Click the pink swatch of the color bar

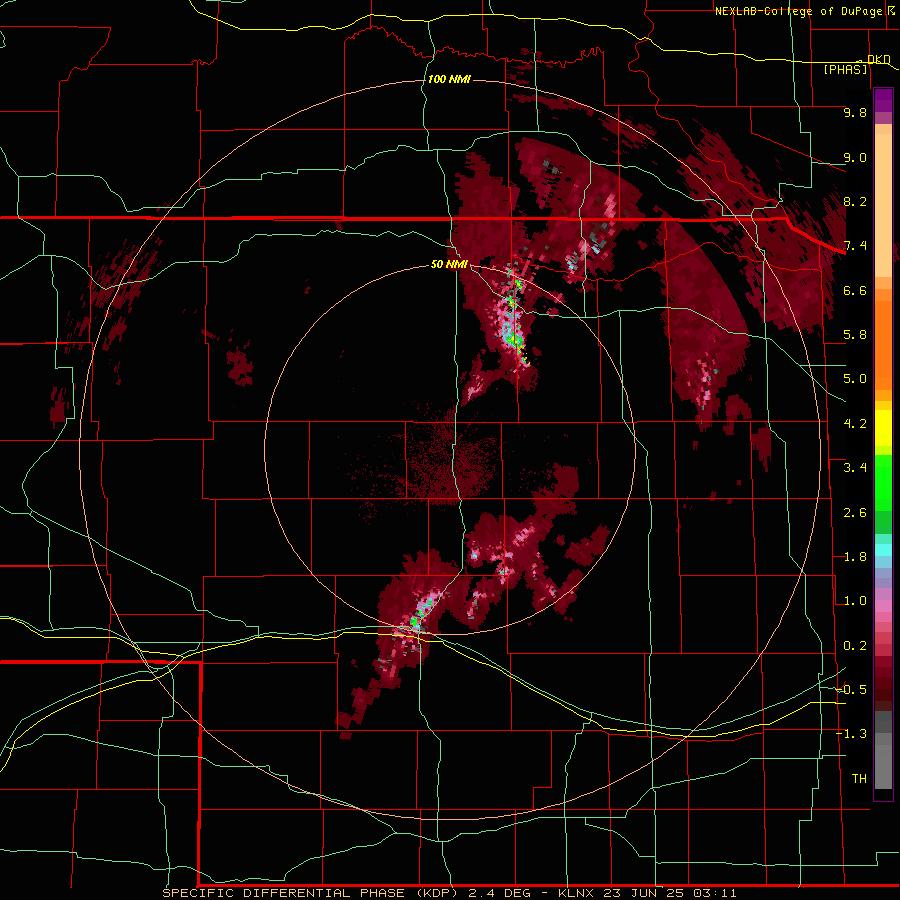(x=883, y=606)
